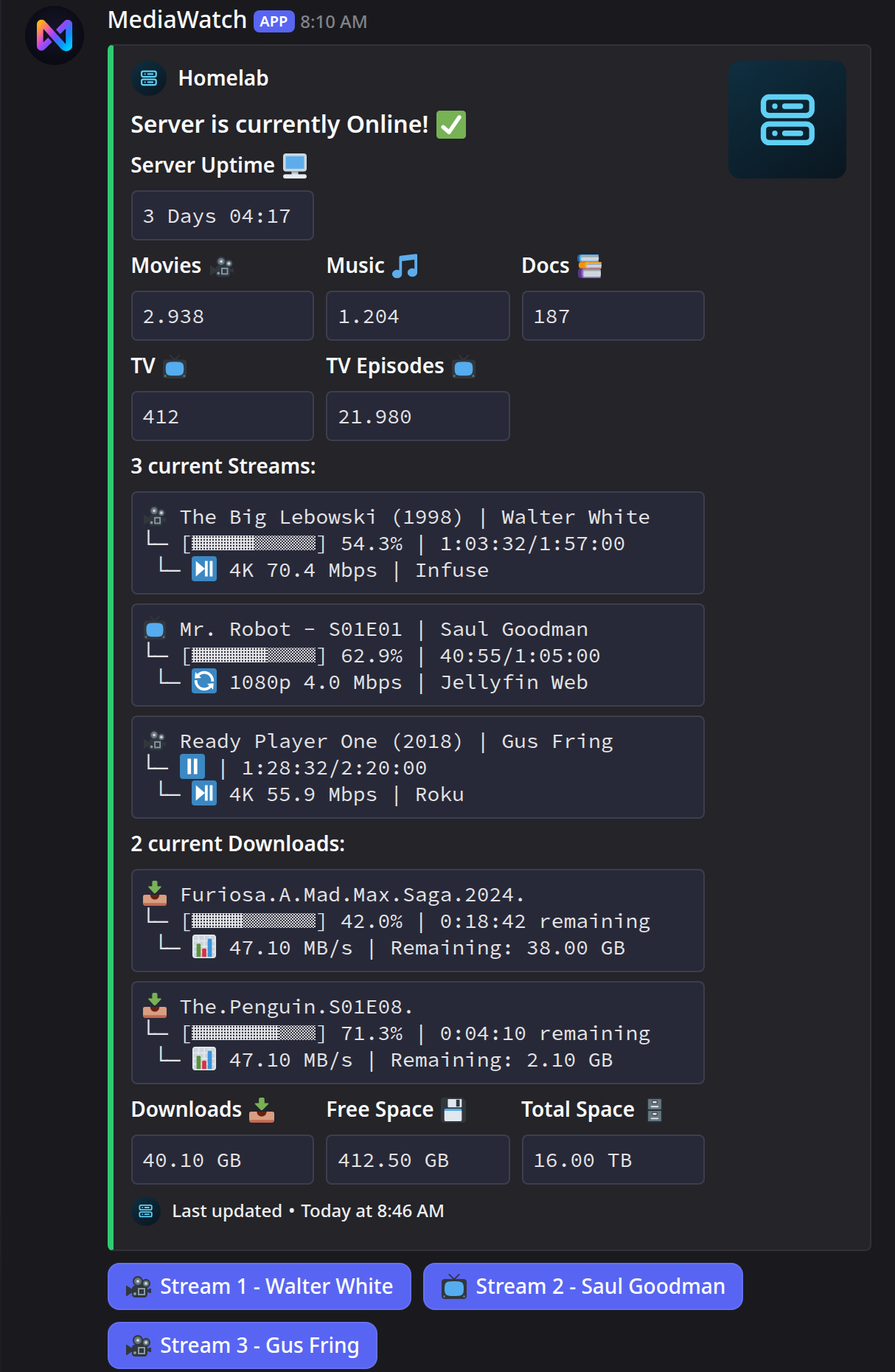Select the TV count 412
895x1372 pixels.
pos(161,417)
